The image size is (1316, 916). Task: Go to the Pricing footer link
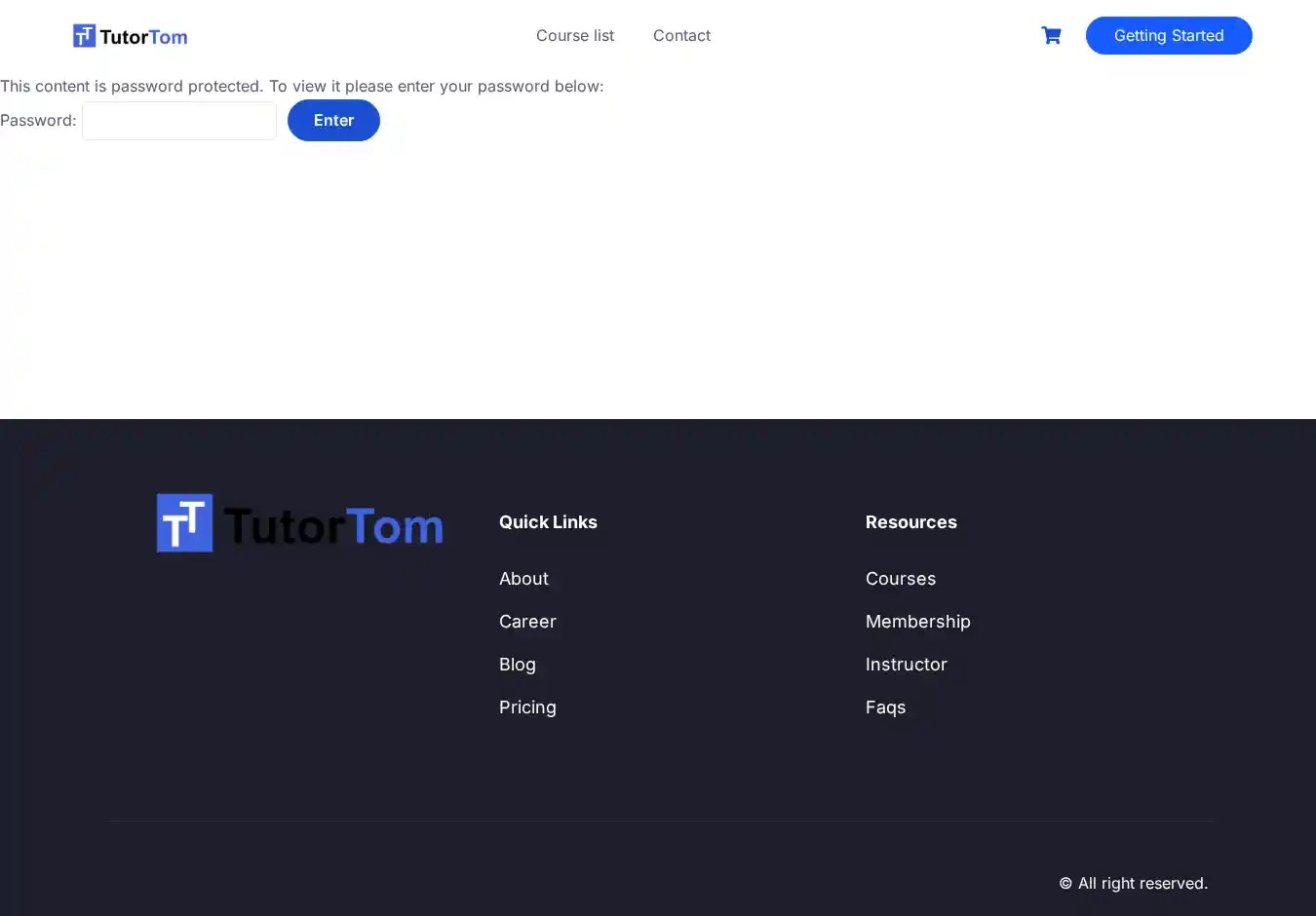point(527,707)
